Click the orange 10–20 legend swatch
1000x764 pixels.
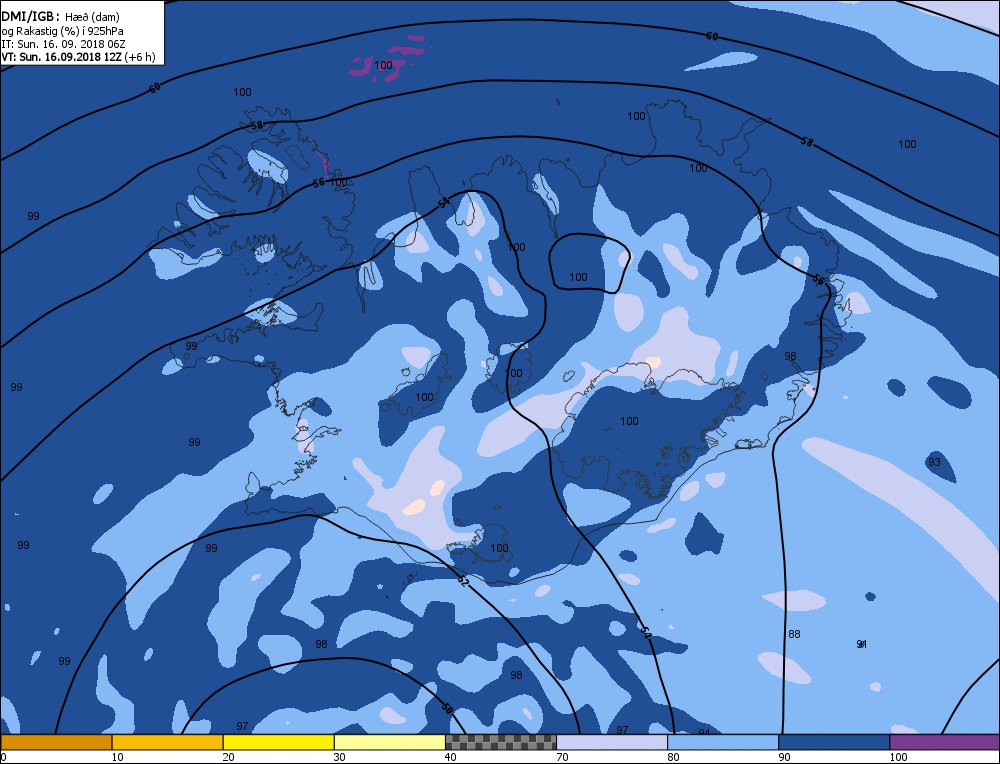167,742
